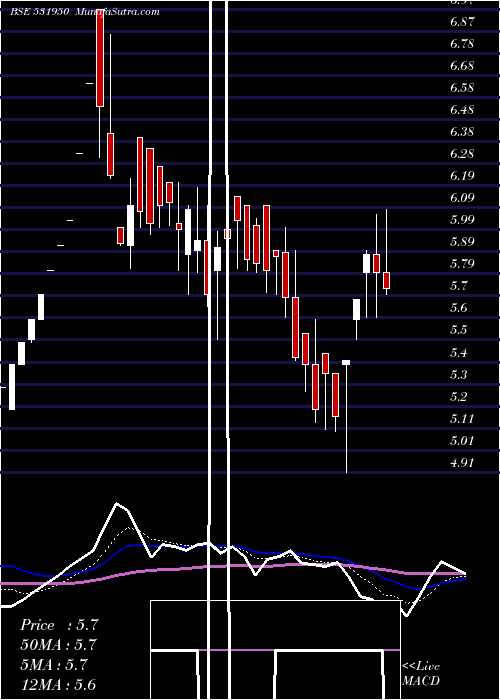Click the 5.6 price axis label
The height and width of the screenshot is (700, 500).
[459, 308]
